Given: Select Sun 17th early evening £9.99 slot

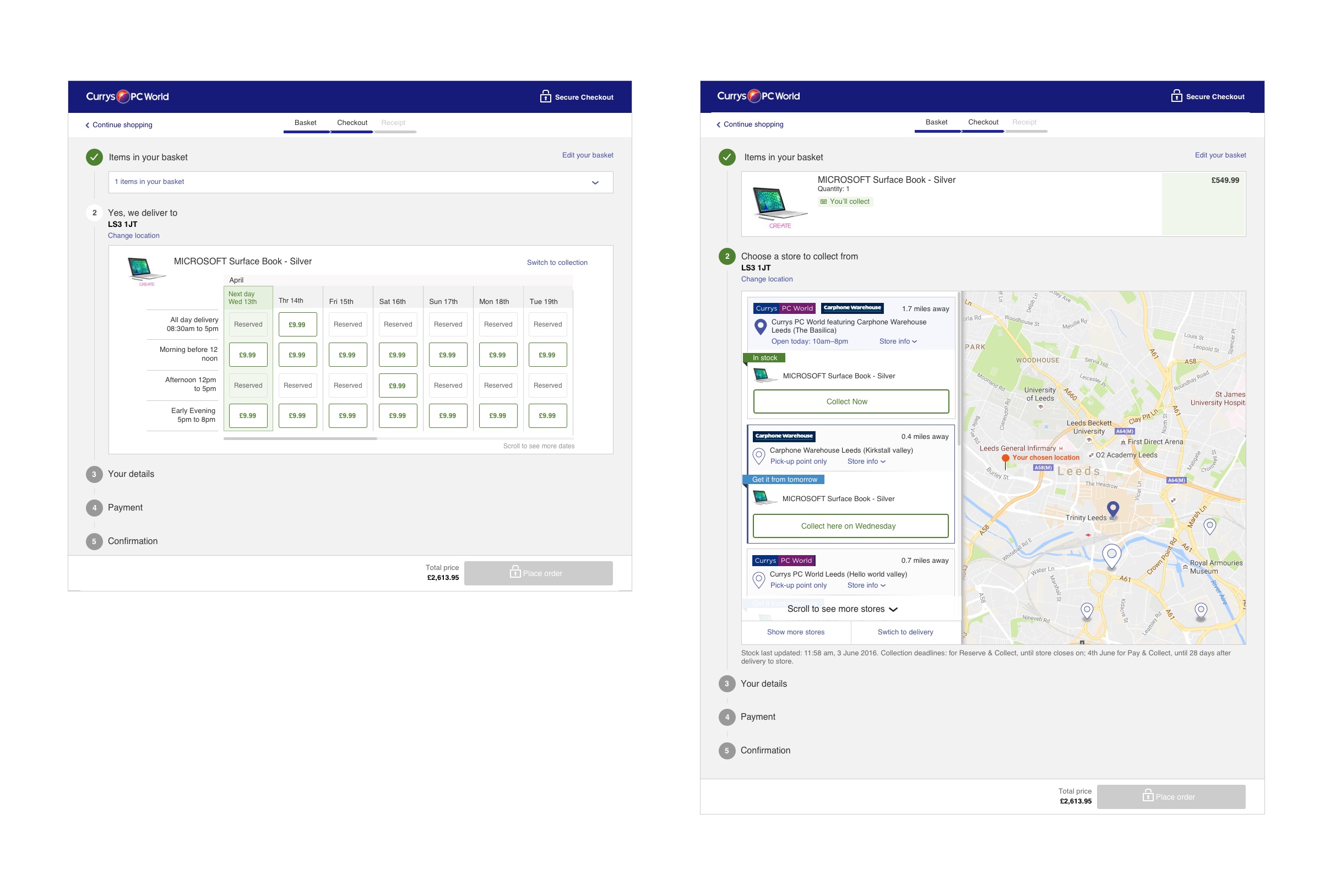Looking at the screenshot, I should tap(448, 416).
